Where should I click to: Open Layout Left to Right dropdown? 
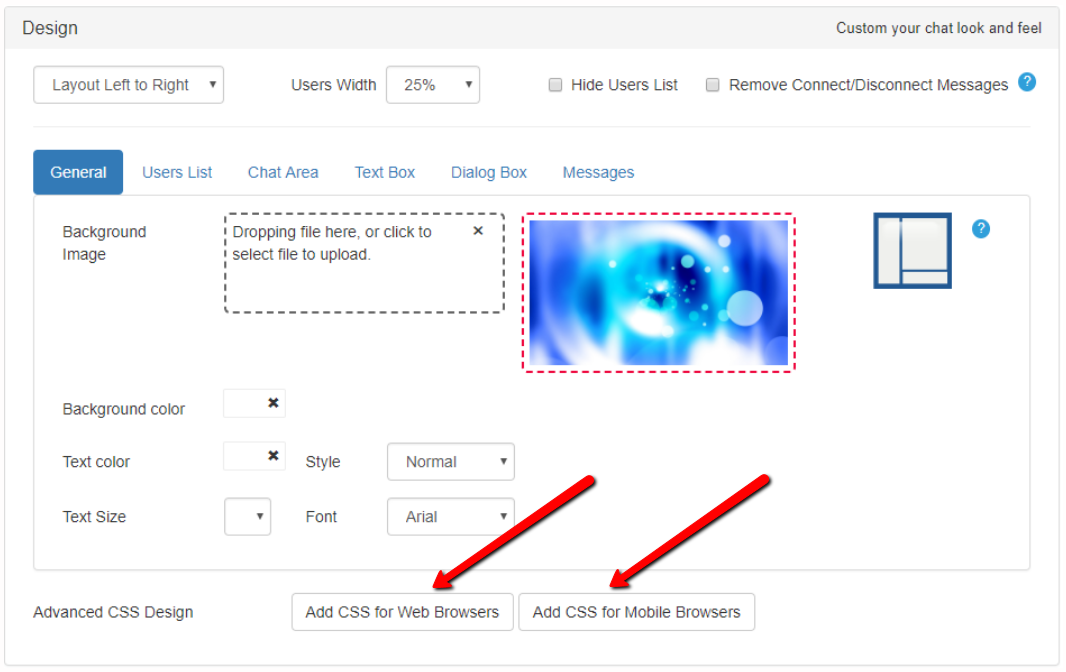[x=129, y=85]
